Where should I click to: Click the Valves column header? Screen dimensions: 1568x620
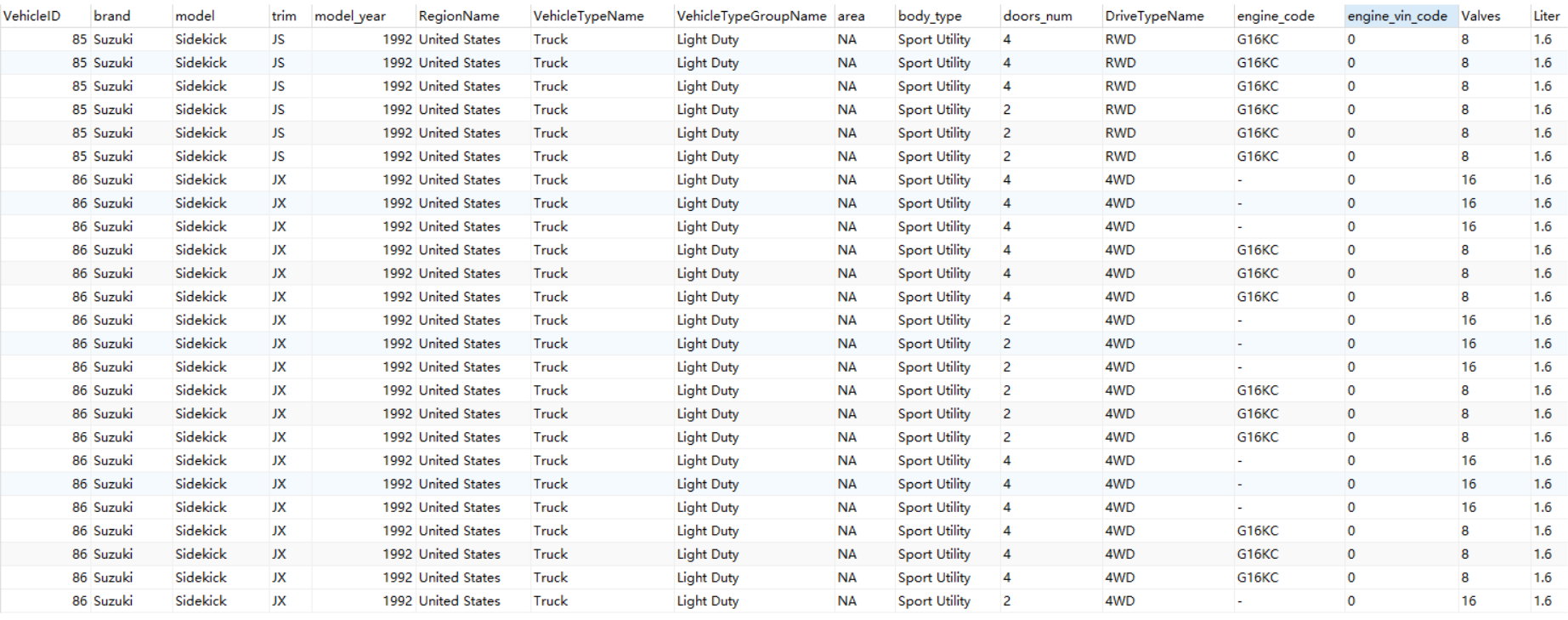1480,16
